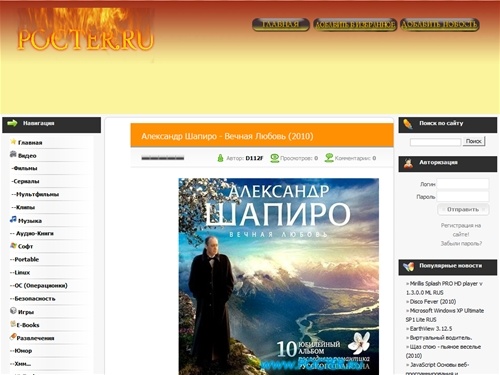Image resolution: width=500 pixels, height=375 pixels.
Task: Open the E-Books category
Action: point(28,325)
